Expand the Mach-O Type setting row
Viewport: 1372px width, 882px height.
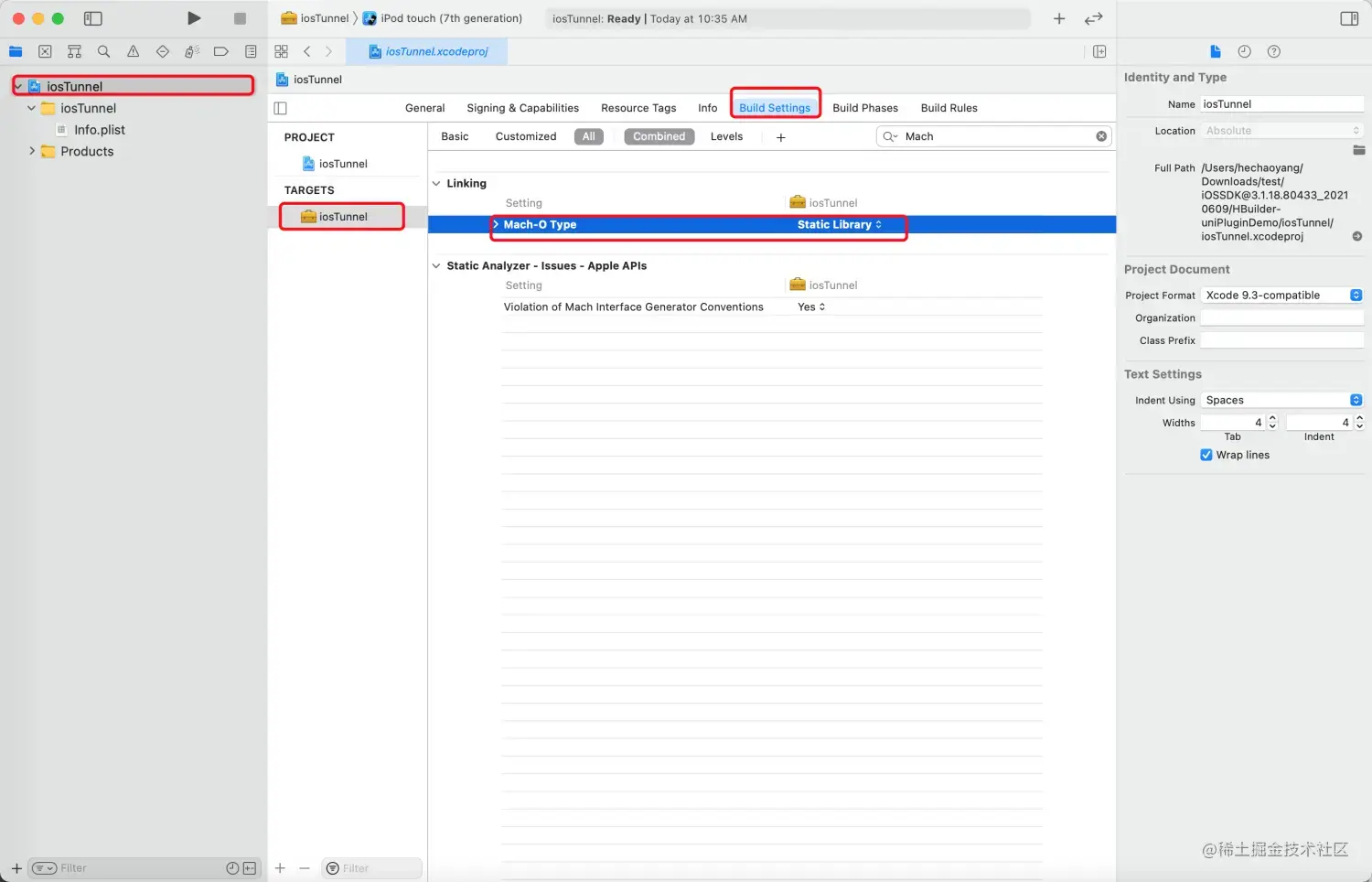click(x=496, y=224)
